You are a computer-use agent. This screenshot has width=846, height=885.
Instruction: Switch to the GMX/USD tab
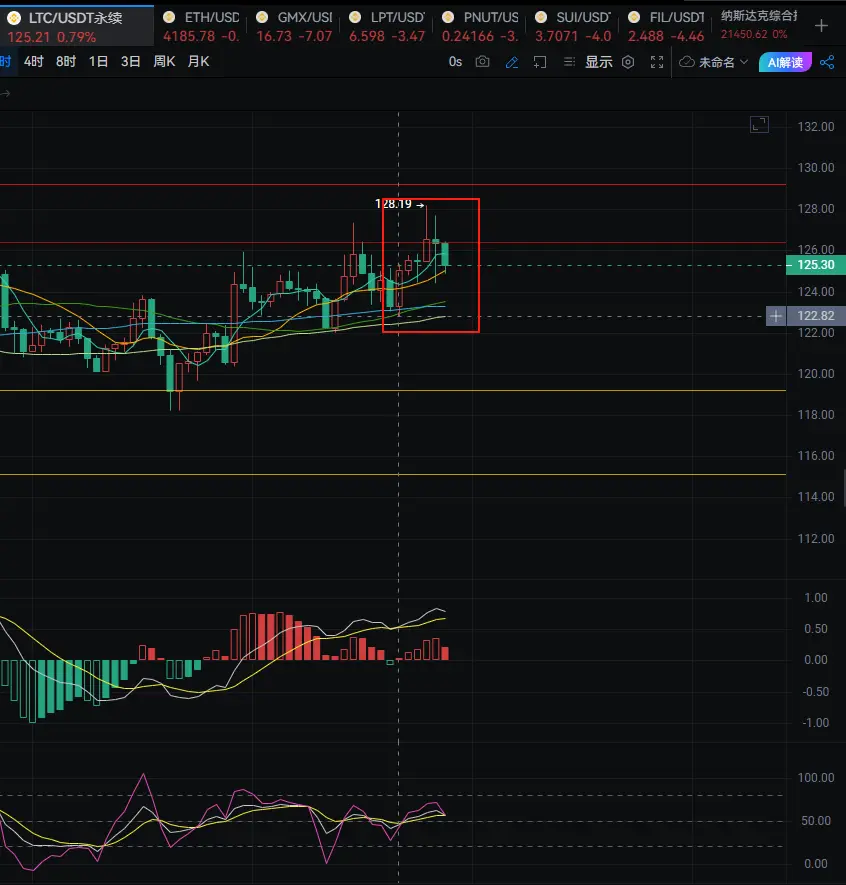pyautogui.click(x=294, y=26)
